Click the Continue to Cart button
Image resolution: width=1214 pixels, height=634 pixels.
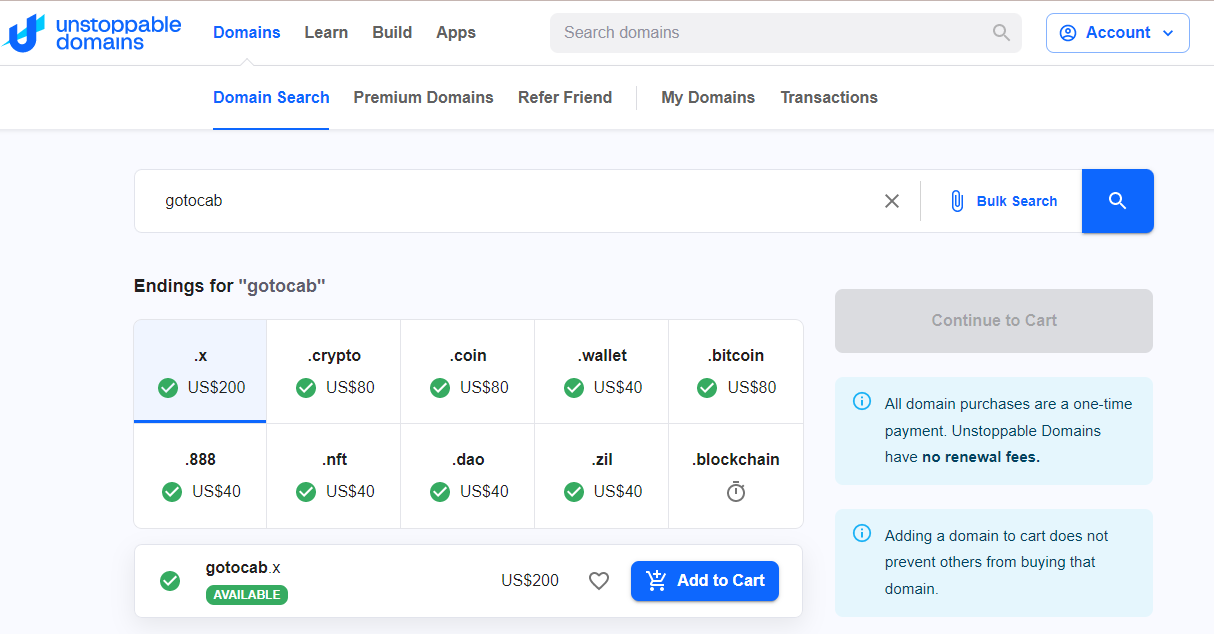pyautogui.click(x=994, y=321)
